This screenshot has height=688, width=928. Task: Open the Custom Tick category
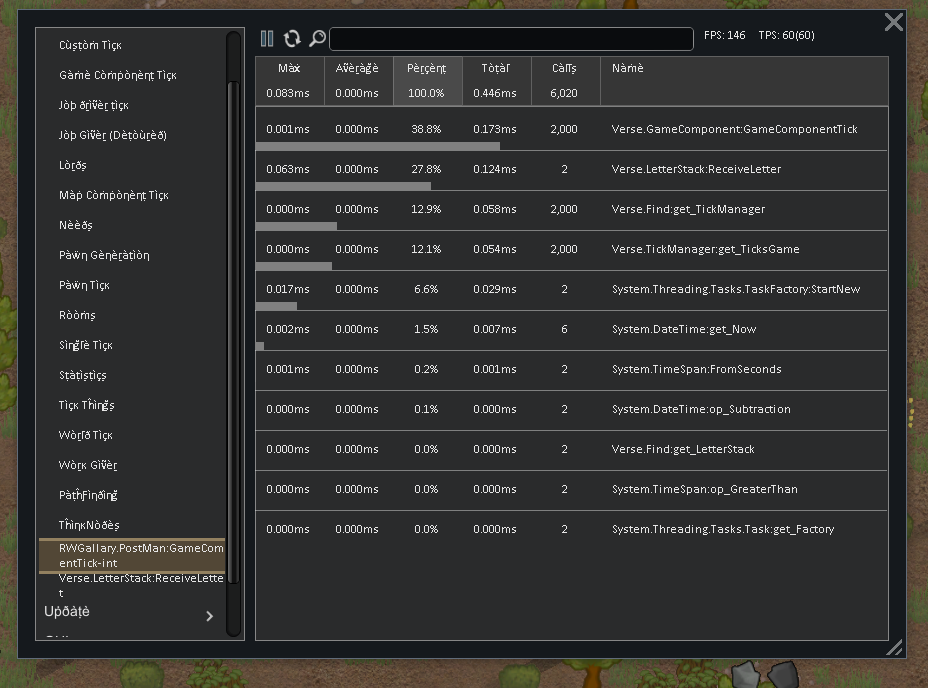coord(90,45)
